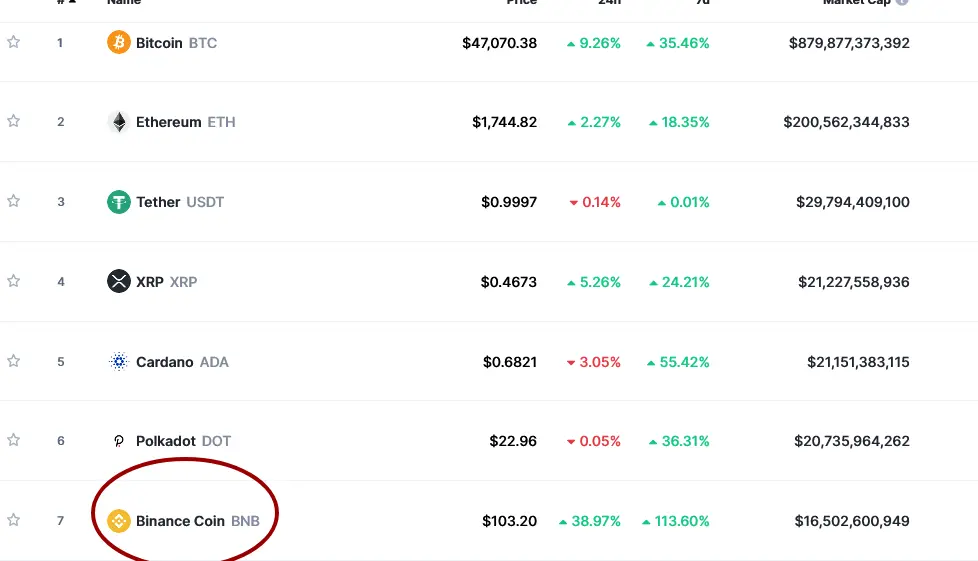
Task: Toggle the watchlist star for Ethereum
Action: click(x=13, y=120)
